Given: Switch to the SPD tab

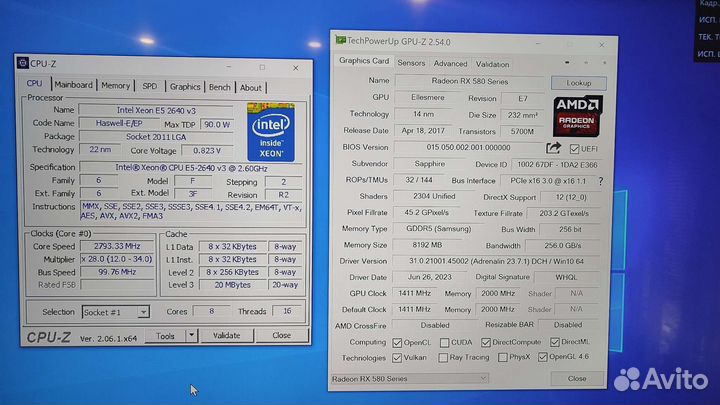Looking at the screenshot, I should (149, 86).
